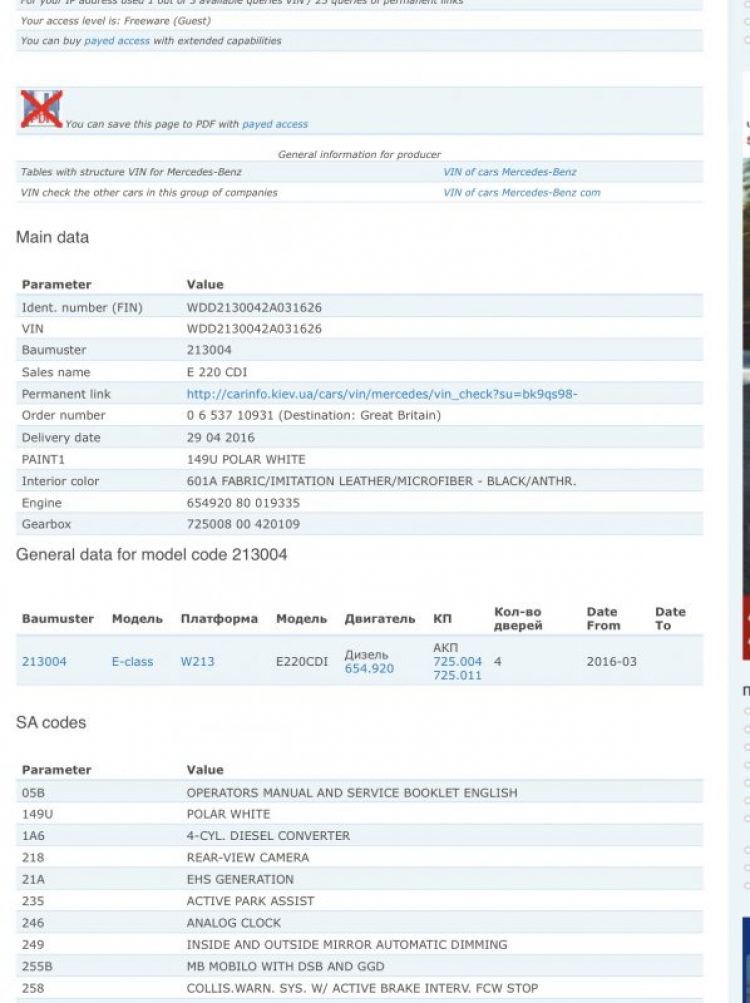Click interior color value 601A FABRIC
750x1003 pixels.
click(381, 481)
